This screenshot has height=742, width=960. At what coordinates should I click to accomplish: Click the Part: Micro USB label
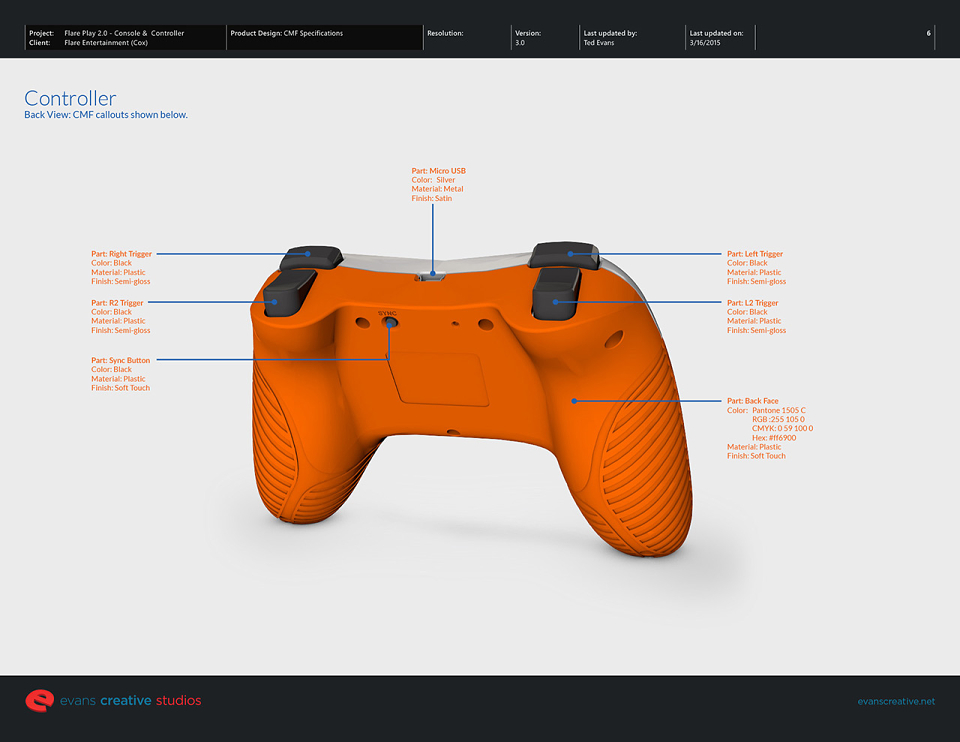tap(438, 171)
